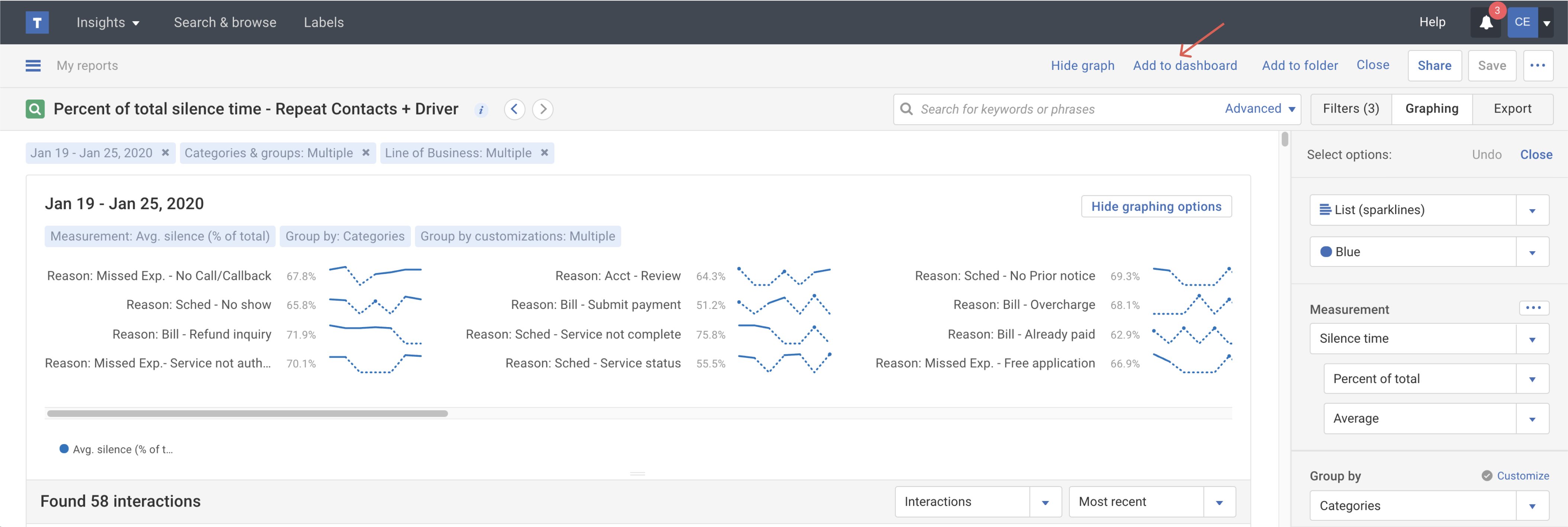Click the report info icon beside the title
This screenshot has width=1568, height=527.
(x=481, y=110)
